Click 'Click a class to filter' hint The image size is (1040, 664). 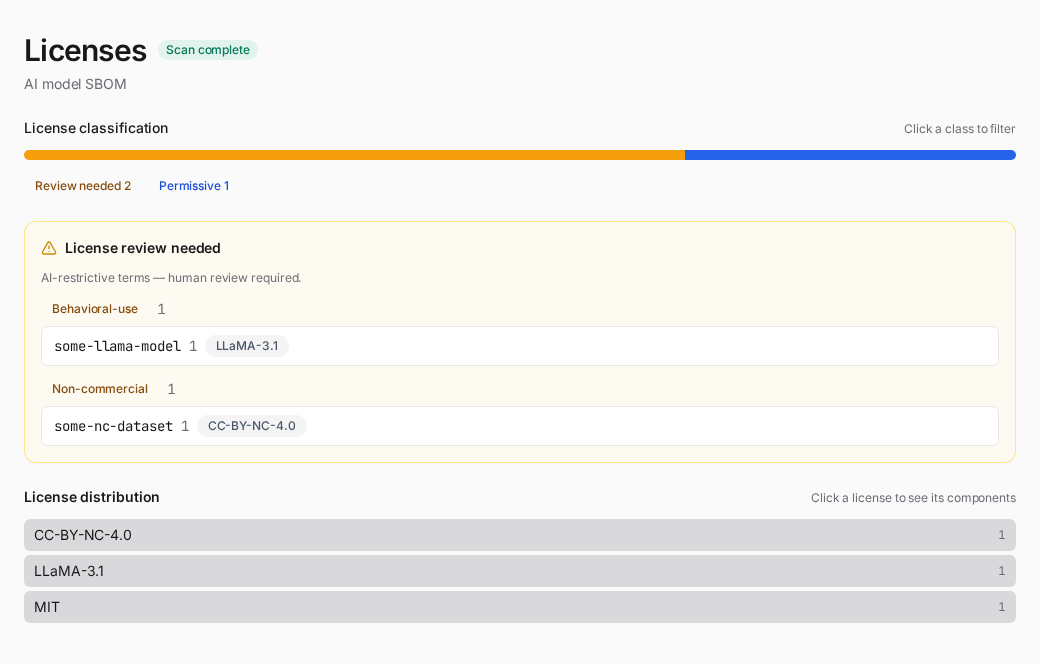(959, 129)
